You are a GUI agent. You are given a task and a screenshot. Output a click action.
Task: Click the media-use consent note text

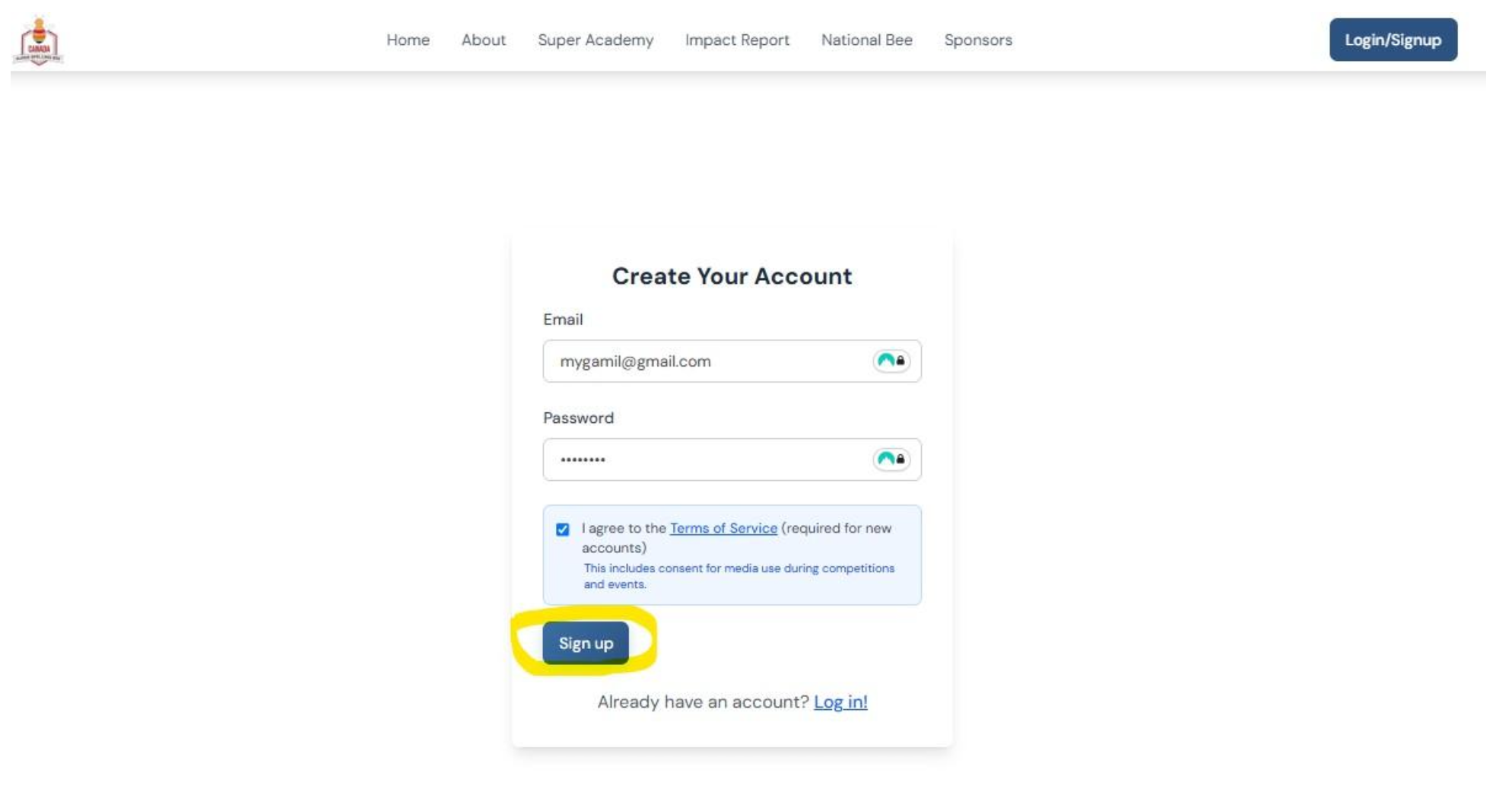pos(739,575)
